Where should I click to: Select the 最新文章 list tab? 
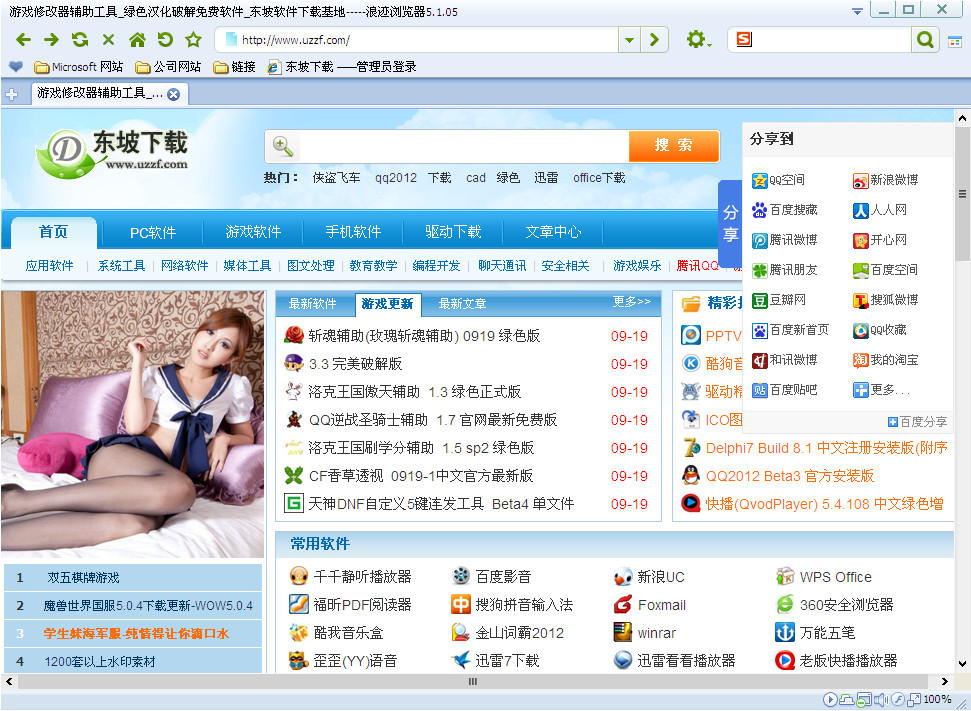click(462, 303)
